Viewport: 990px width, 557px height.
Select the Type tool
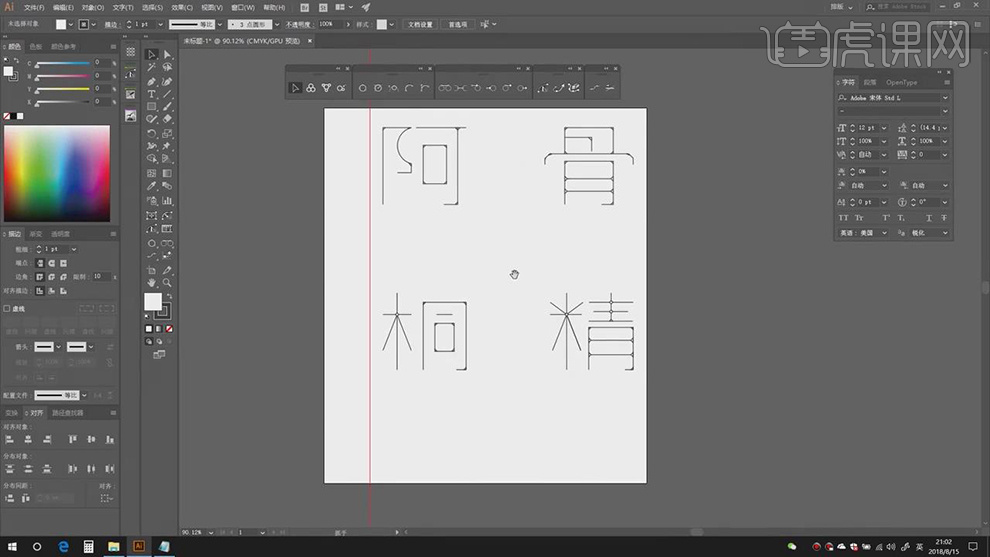point(151,94)
